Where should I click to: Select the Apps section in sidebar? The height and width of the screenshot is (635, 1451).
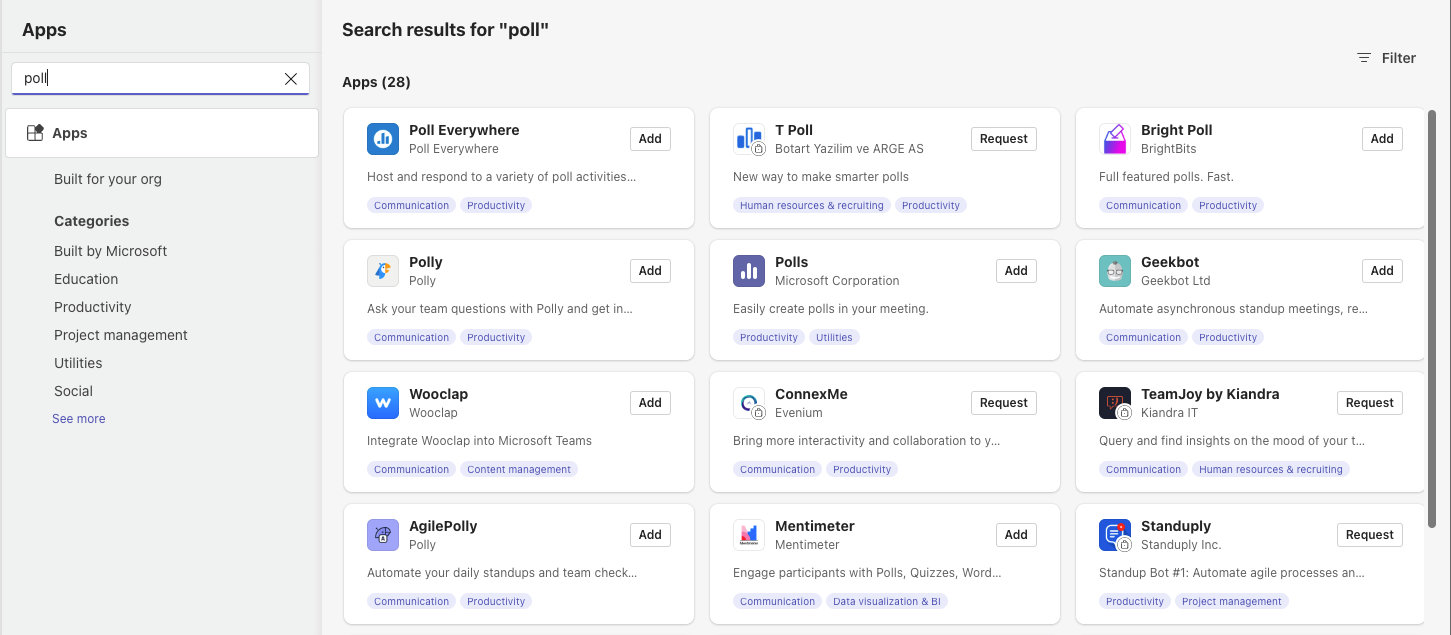pos(162,133)
